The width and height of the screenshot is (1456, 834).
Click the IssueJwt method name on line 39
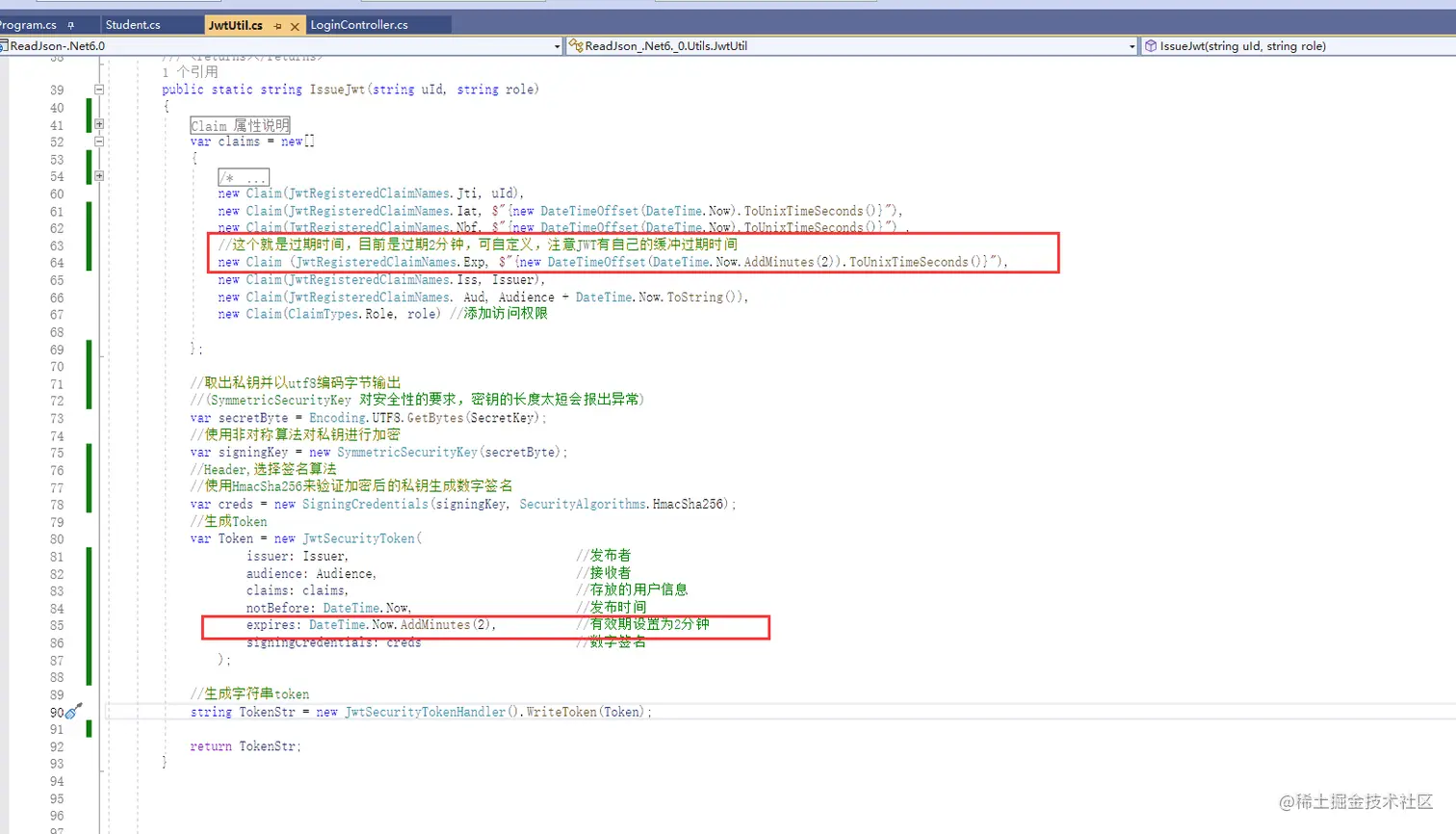pos(337,90)
